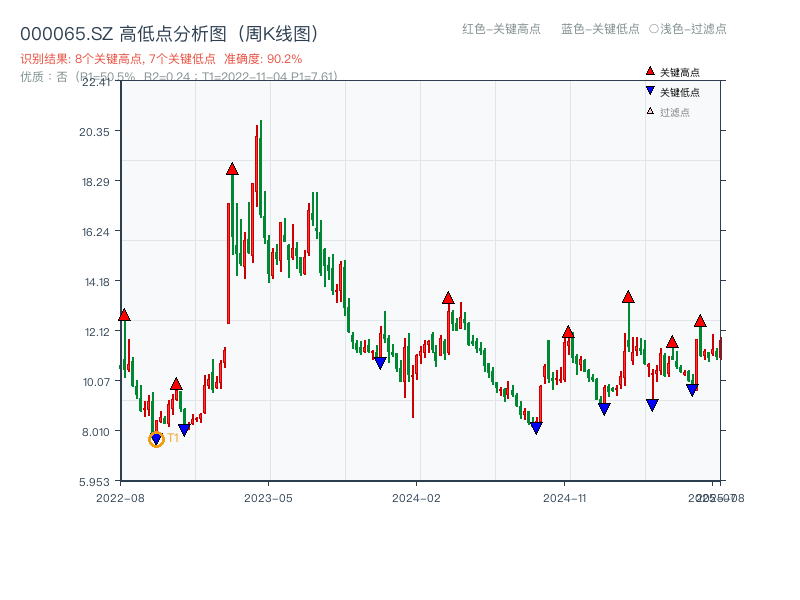The height and width of the screenshot is (600, 800).
Task: Click the blue down triangle below the 2023-era pullback
Action: point(380,362)
